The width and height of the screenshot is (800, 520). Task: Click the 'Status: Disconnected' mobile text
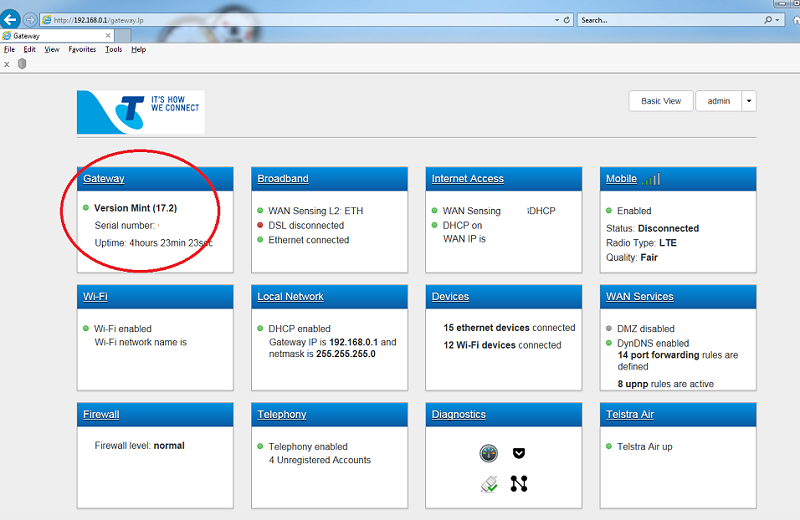[652, 228]
